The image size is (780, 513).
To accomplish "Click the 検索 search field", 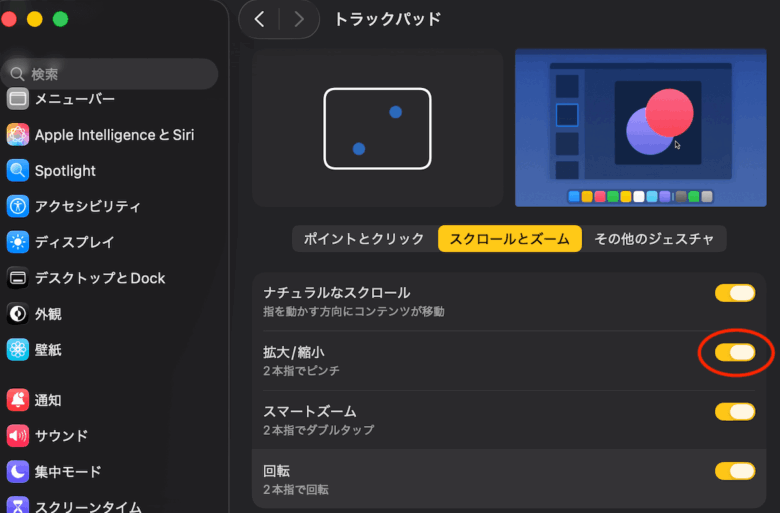I will [x=110, y=74].
